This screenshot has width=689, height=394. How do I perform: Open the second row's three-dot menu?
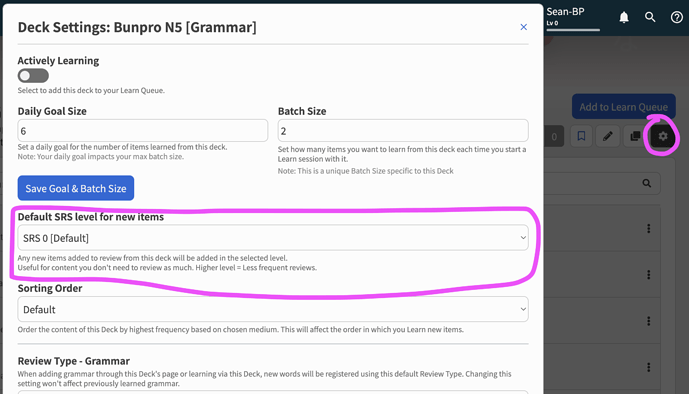click(649, 275)
